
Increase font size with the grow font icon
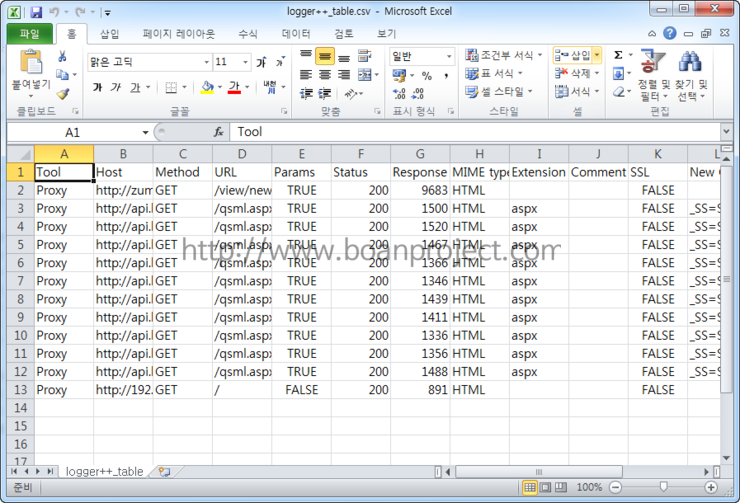tap(261, 62)
